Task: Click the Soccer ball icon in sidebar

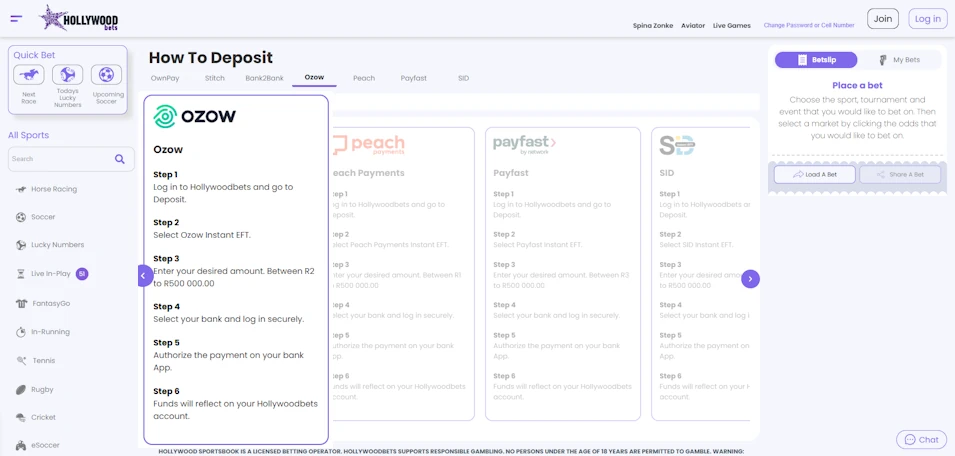Action: 21,217
